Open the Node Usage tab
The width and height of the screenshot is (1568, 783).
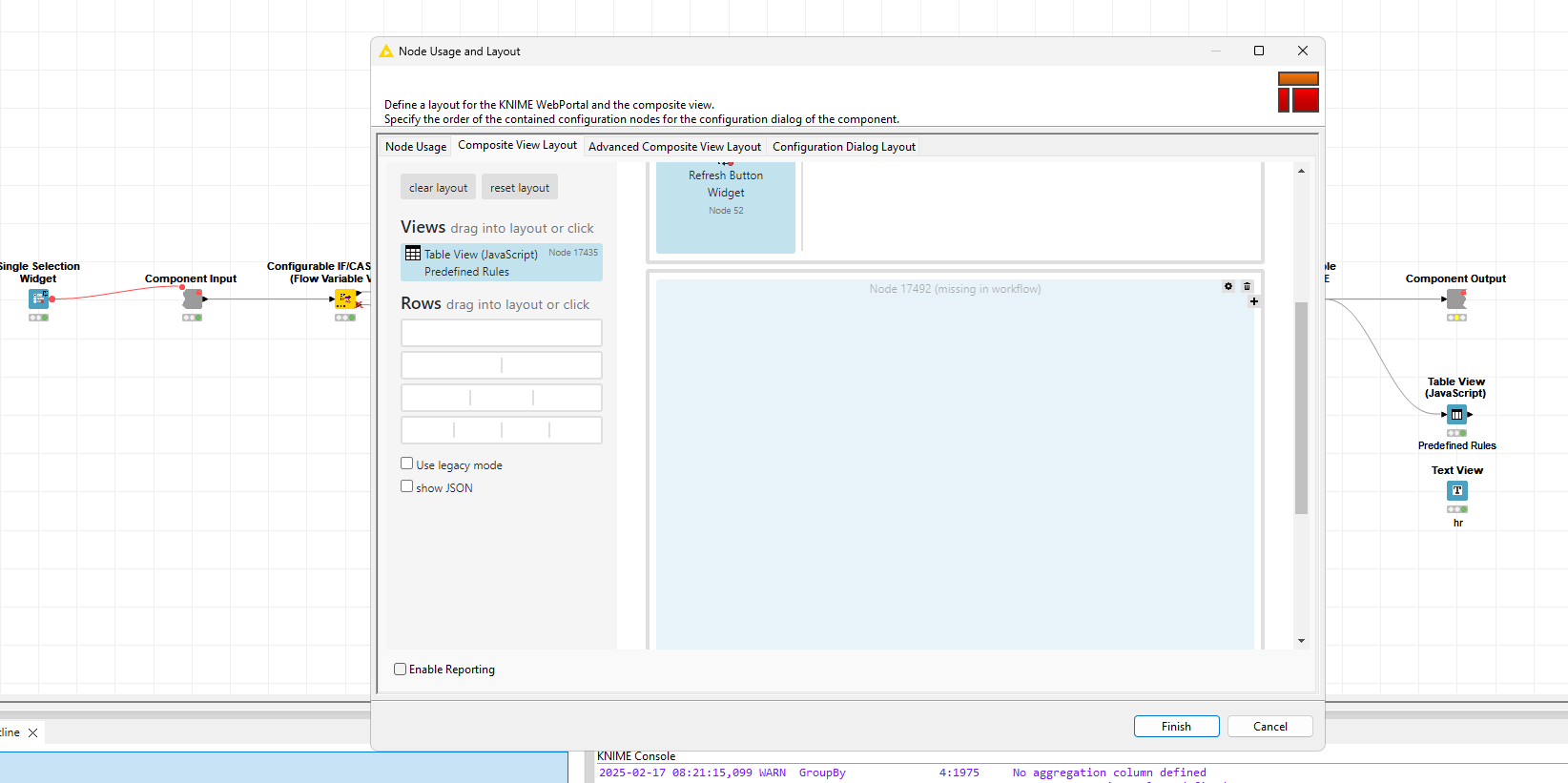click(416, 147)
